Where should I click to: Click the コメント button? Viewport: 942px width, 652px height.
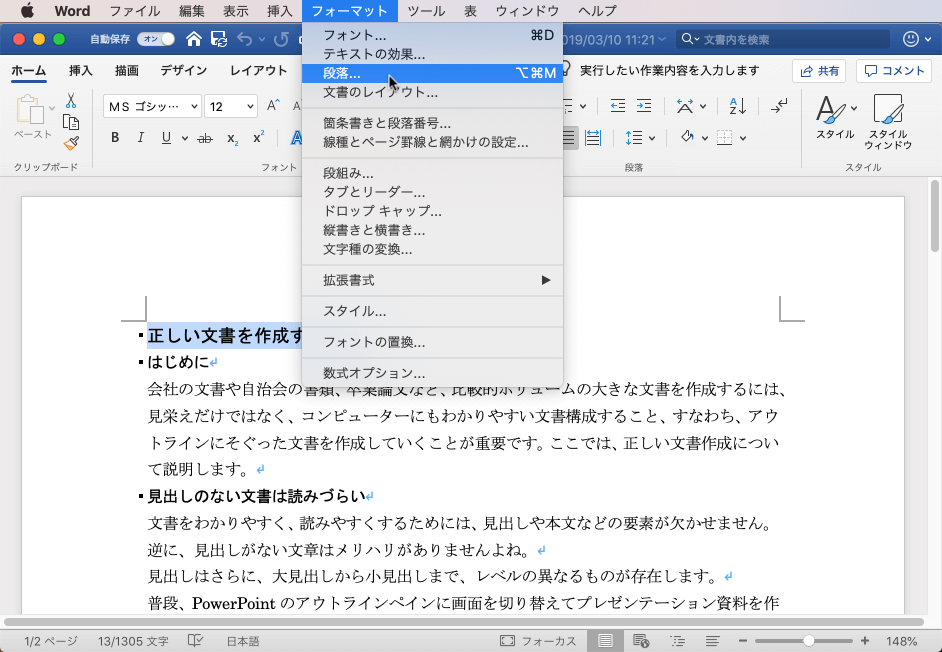coord(894,71)
